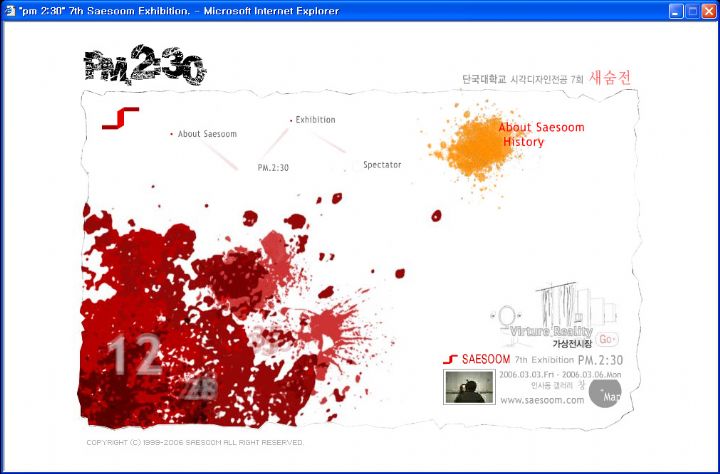
Task: Minimize the Internet Explorer window
Action: (675, 11)
